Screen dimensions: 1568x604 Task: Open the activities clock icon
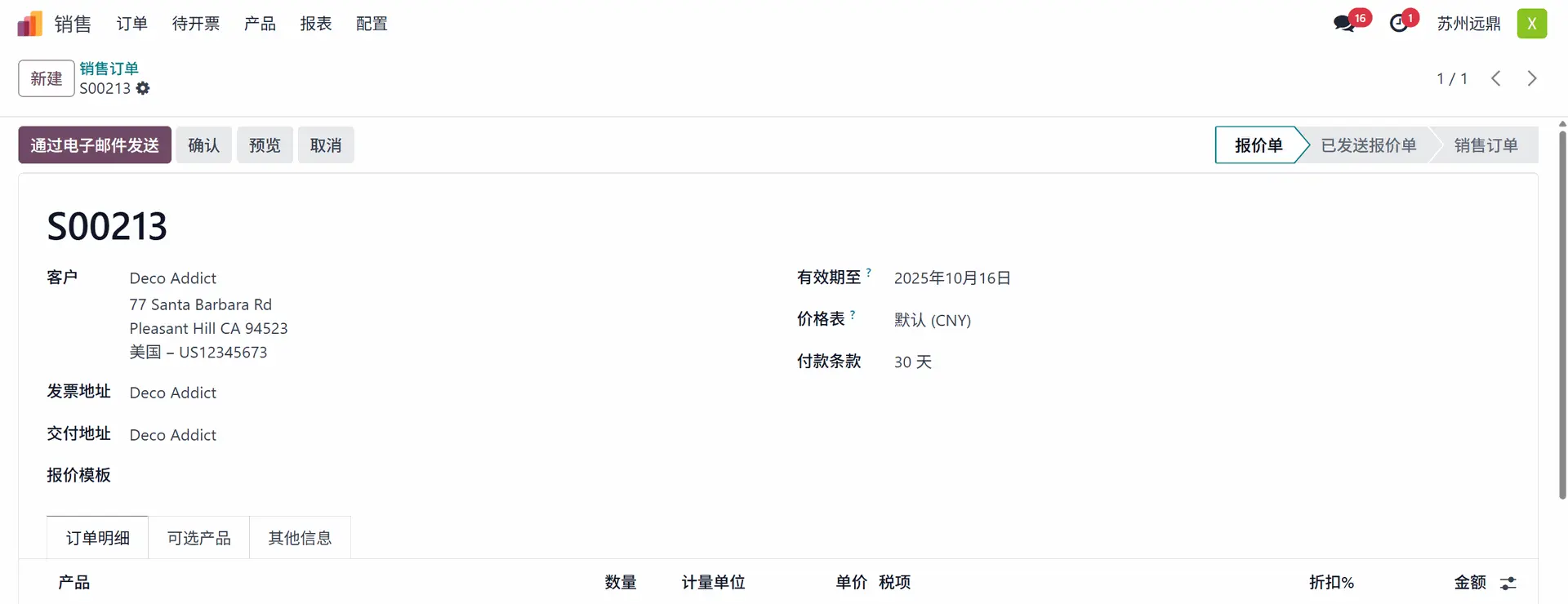(x=1399, y=24)
